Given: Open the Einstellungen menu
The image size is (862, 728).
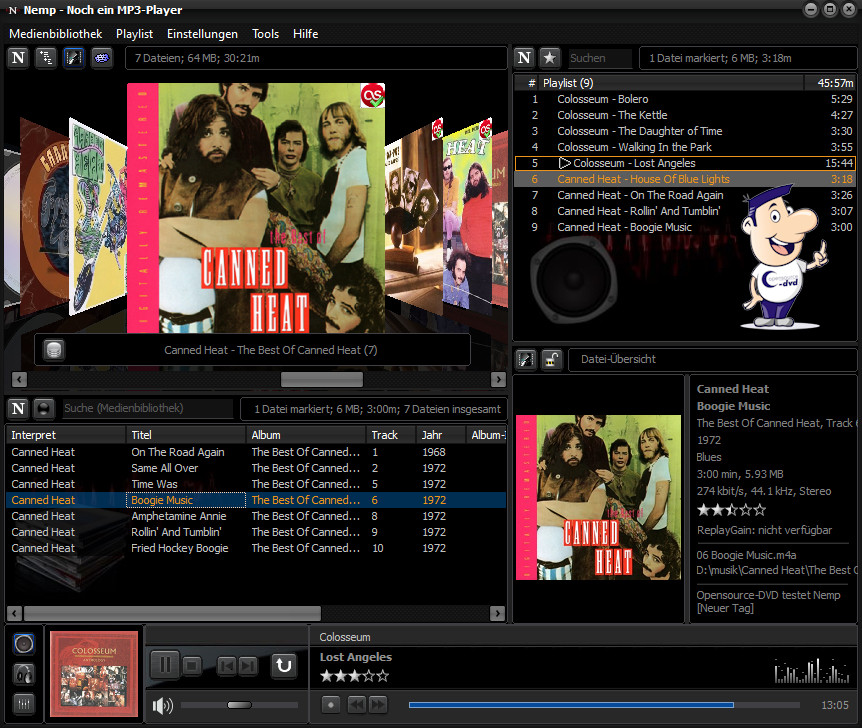Looking at the screenshot, I should (202, 33).
